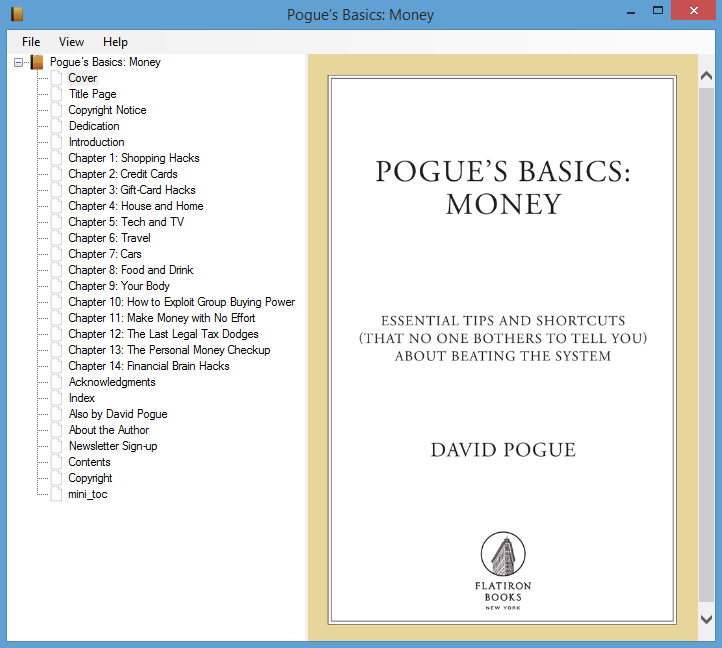The image size is (722, 648).
Task: Click the page icon for Chapter 3: Gift-Card Hacks
Action: tap(56, 190)
